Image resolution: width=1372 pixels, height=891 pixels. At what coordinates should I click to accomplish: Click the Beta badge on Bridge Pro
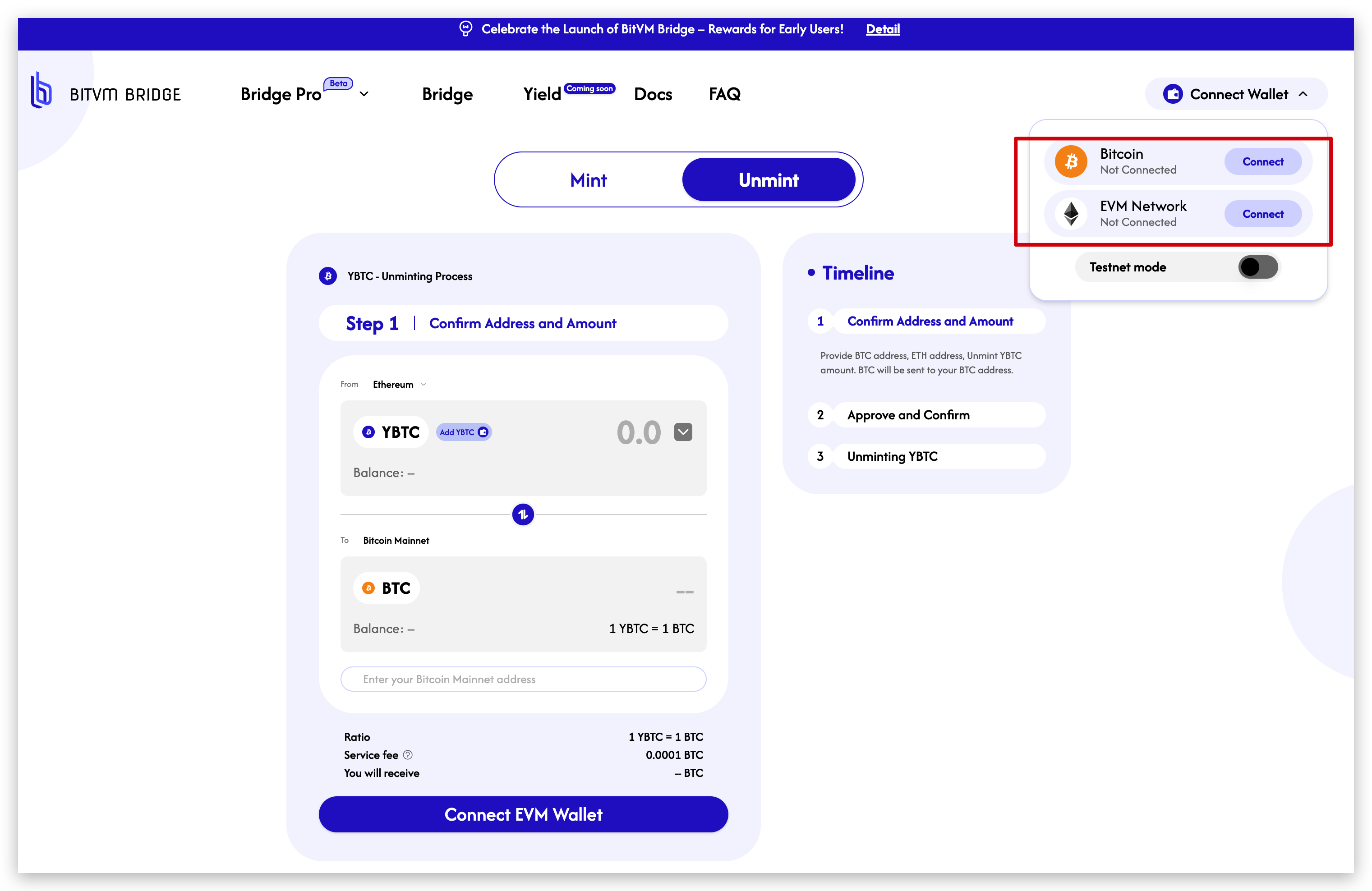click(x=338, y=83)
